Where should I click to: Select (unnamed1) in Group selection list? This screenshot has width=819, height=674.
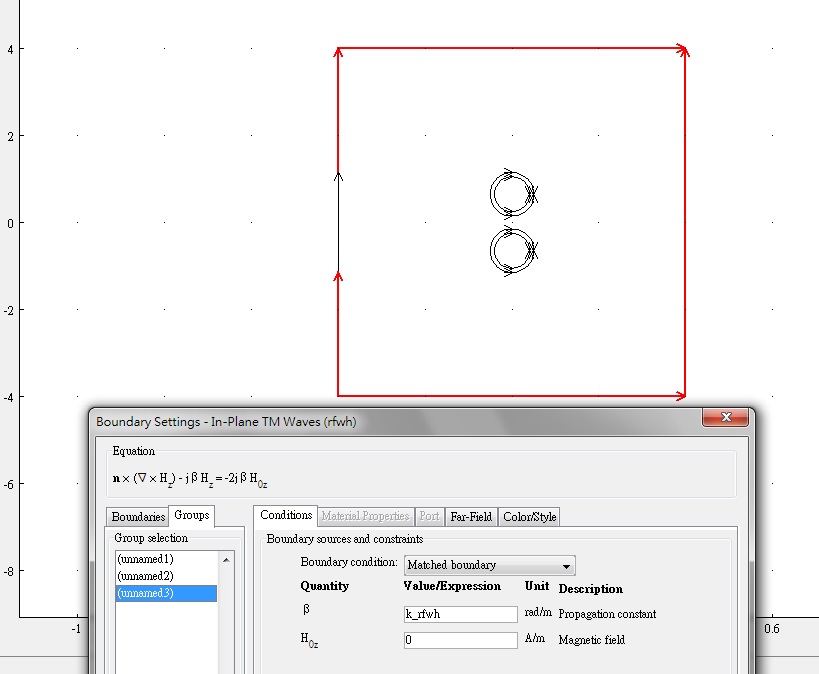coord(145,559)
